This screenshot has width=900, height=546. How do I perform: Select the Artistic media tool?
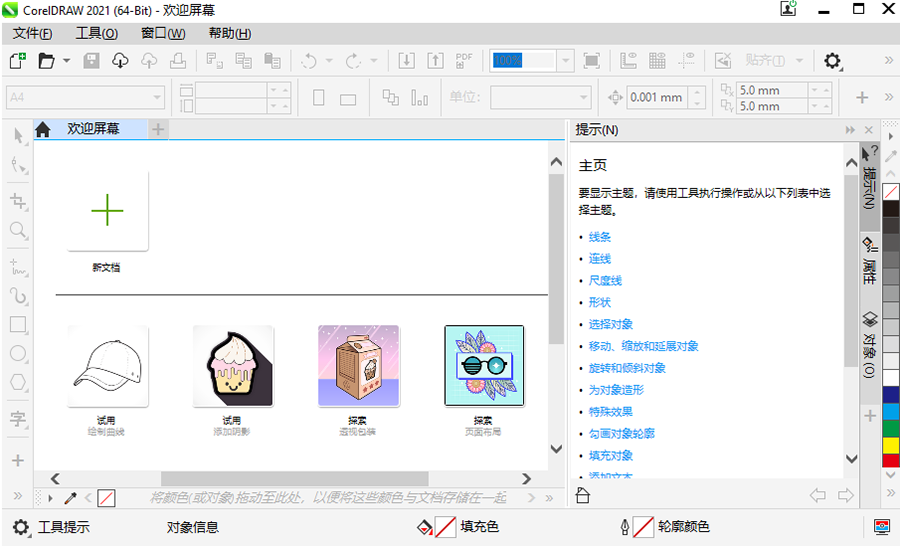coord(18,296)
